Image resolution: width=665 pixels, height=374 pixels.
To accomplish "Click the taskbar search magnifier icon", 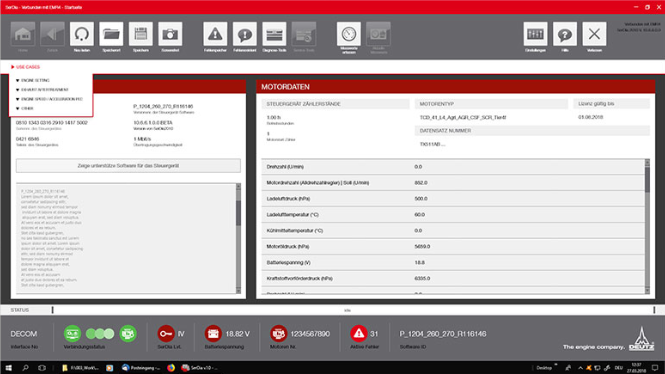I will coord(25,368).
